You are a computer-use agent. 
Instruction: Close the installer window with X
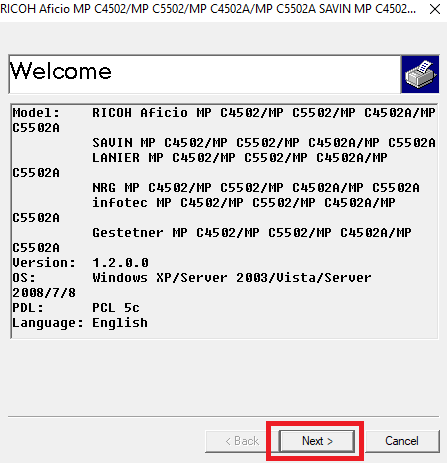[435, 9]
